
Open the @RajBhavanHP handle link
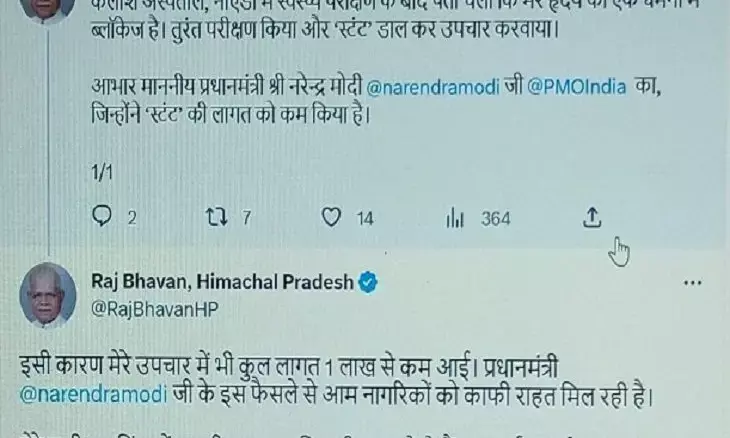point(155,310)
